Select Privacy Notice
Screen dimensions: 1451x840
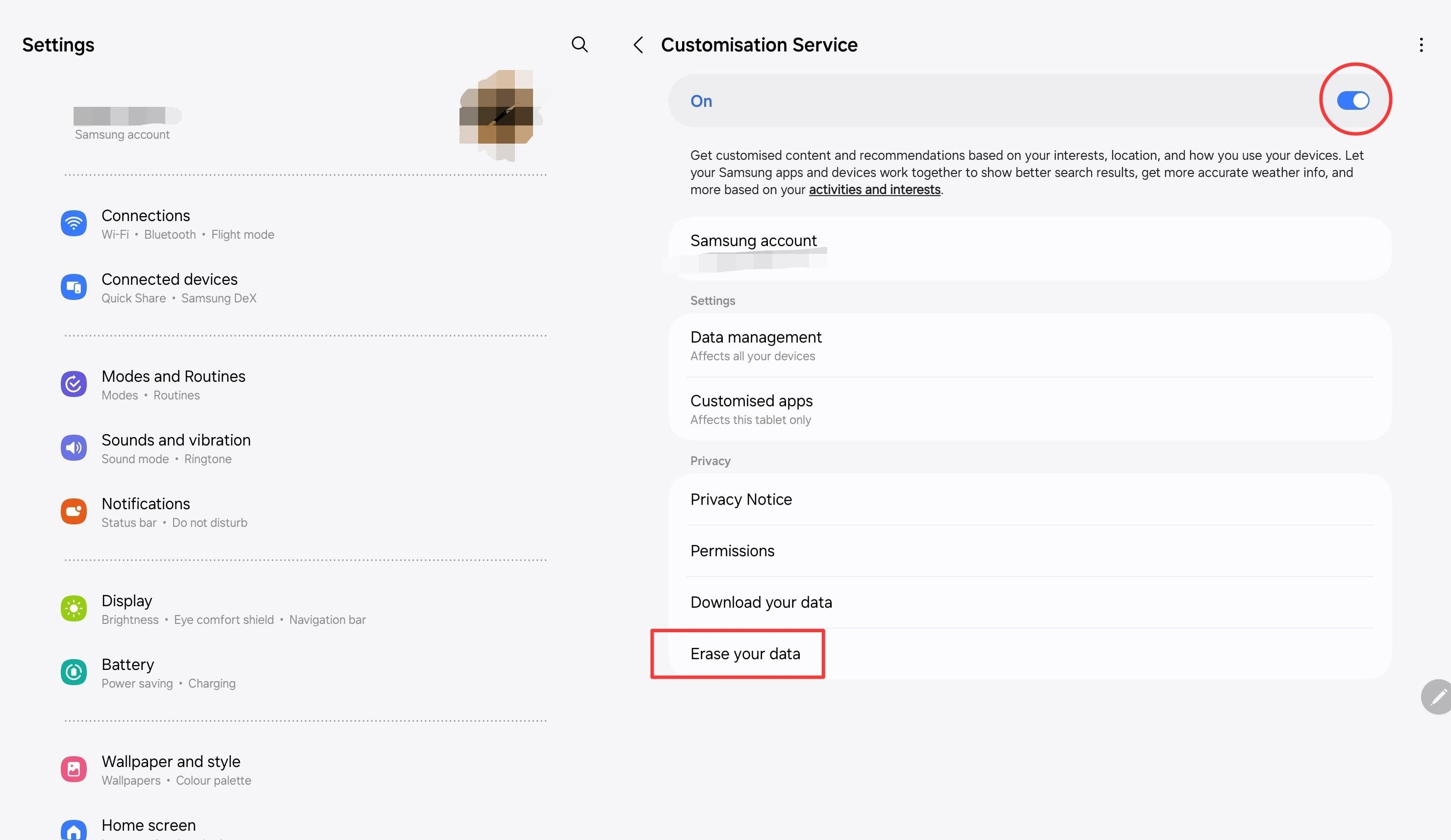tap(740, 499)
